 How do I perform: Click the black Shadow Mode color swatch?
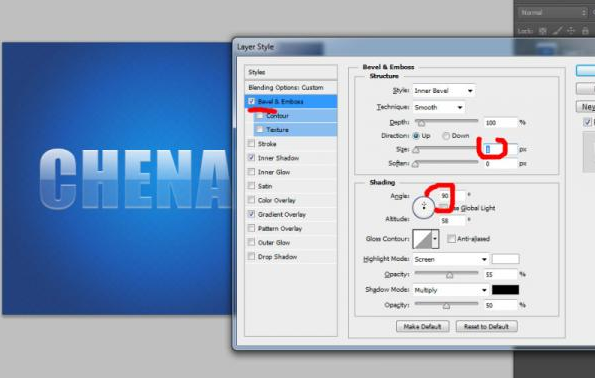[505, 290]
